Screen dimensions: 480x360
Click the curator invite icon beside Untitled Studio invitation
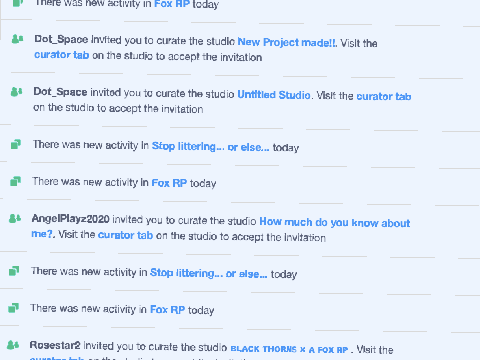(x=17, y=91)
